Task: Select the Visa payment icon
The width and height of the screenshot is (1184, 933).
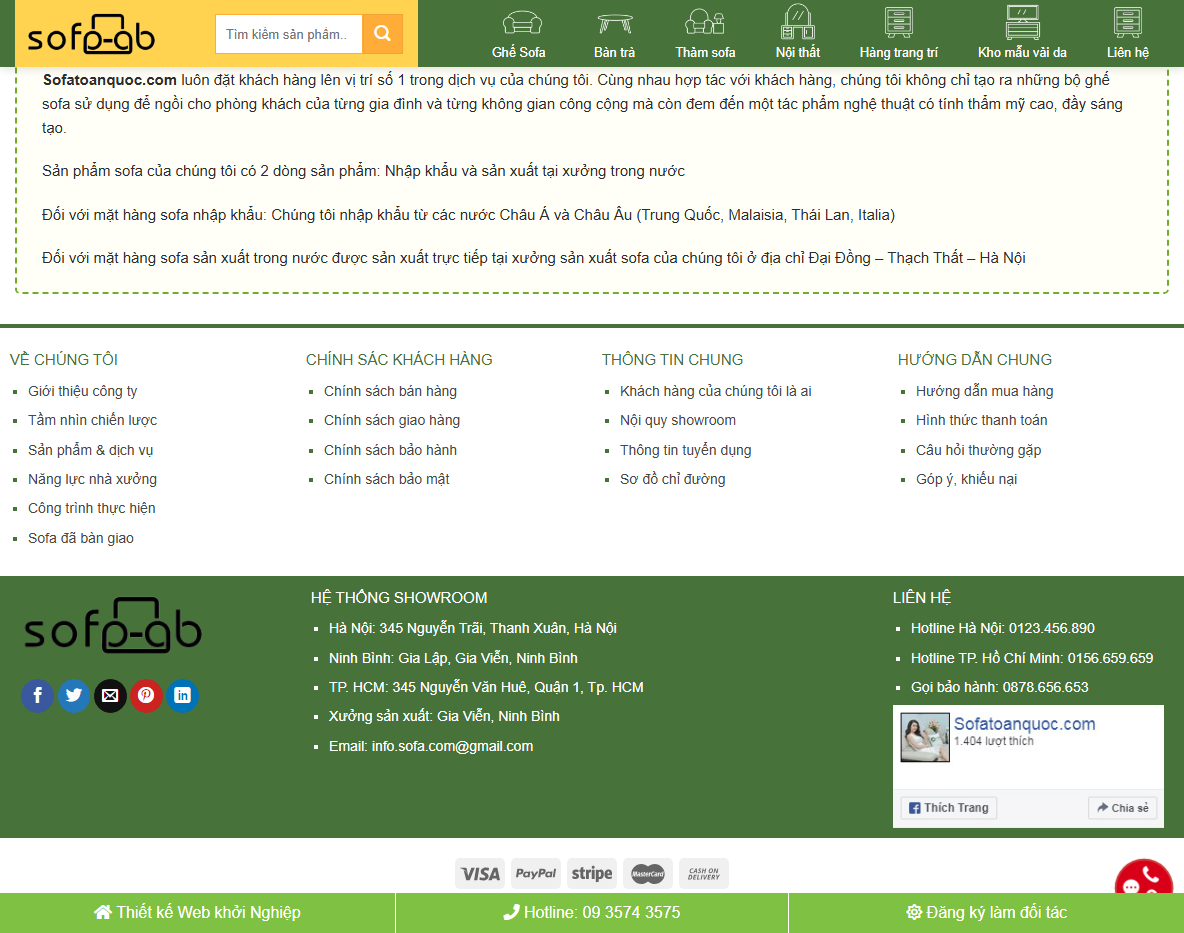Action: 480,873
